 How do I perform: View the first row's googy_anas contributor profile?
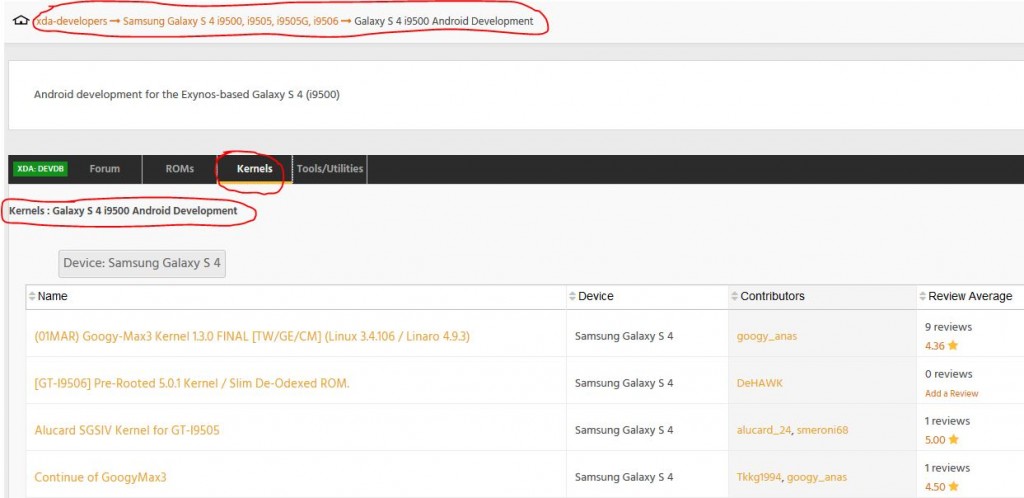coord(767,337)
